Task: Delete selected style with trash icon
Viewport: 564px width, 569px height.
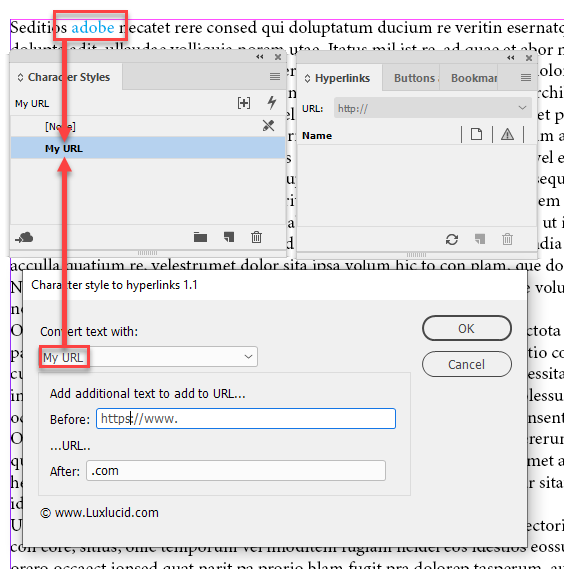Action: pos(256,237)
